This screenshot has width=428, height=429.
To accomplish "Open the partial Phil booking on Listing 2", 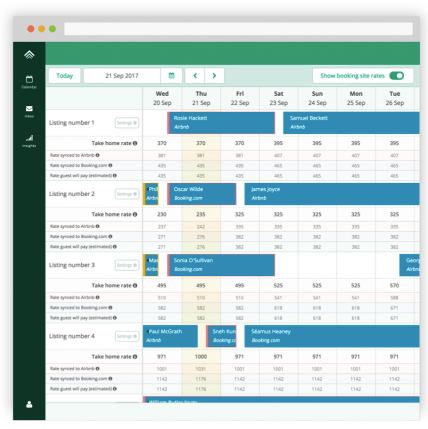I will (151, 194).
